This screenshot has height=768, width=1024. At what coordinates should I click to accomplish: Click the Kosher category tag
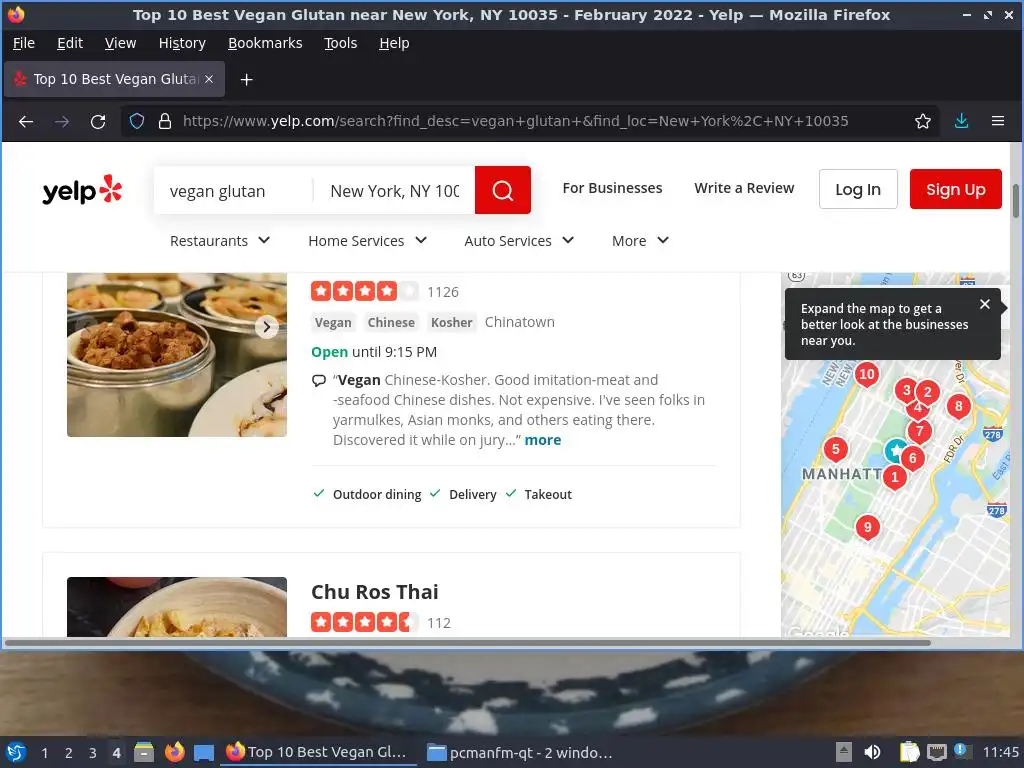[451, 323]
